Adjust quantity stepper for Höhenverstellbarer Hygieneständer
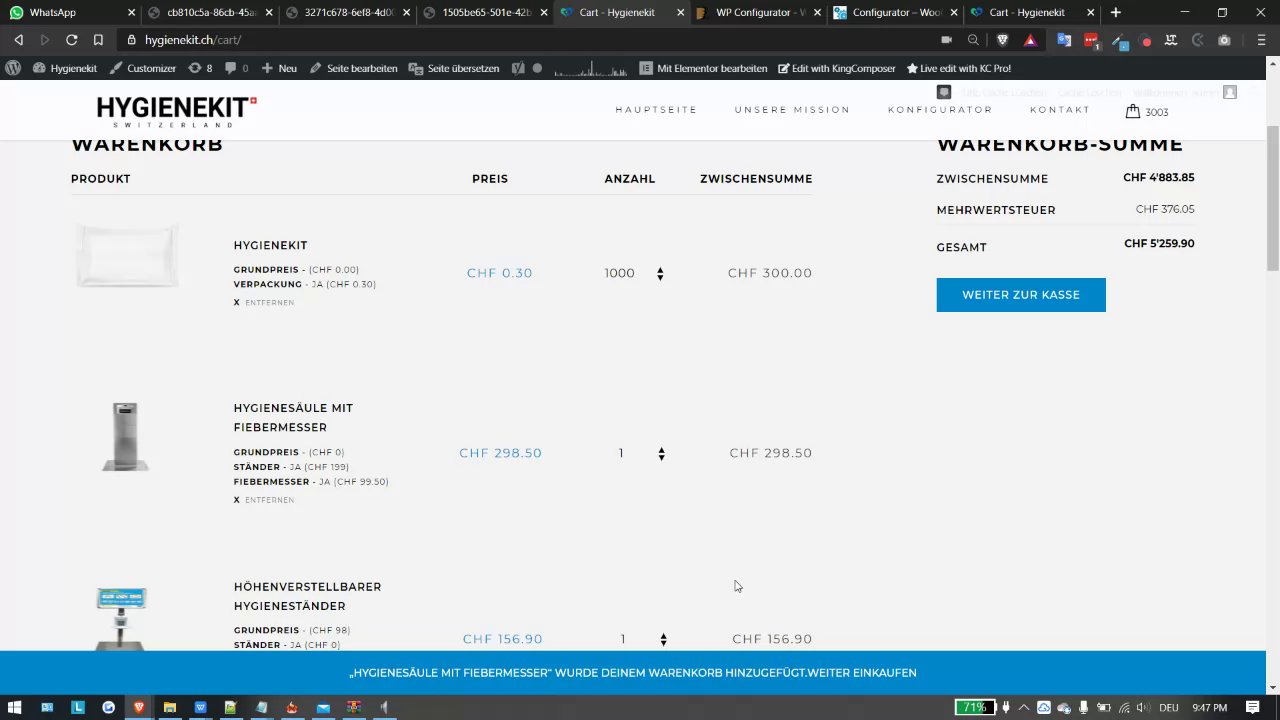This screenshot has height=720, width=1280. pyautogui.click(x=663, y=640)
